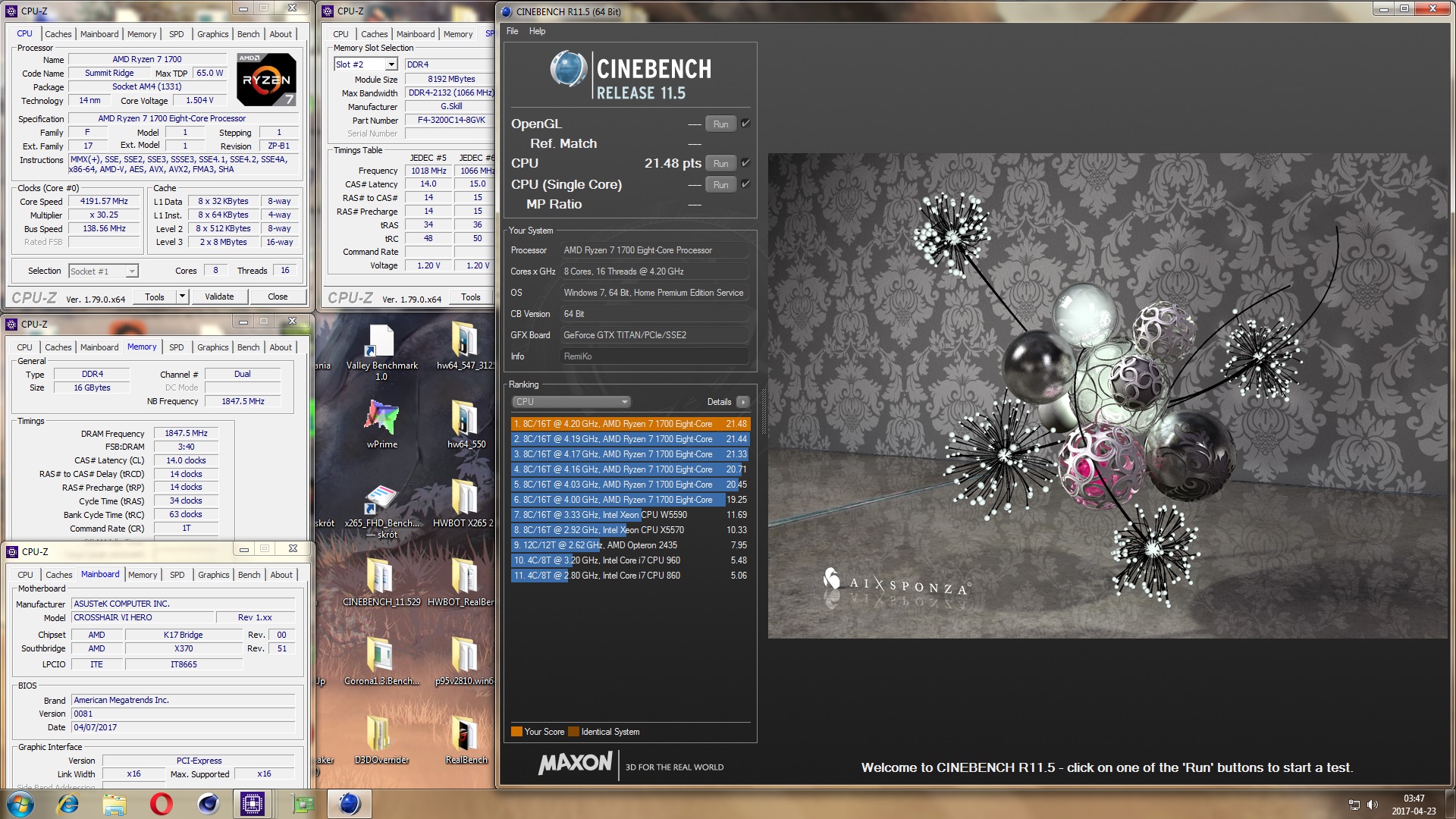Toggle the OpenGL test checkbox
The image size is (1456, 819).
(x=745, y=124)
